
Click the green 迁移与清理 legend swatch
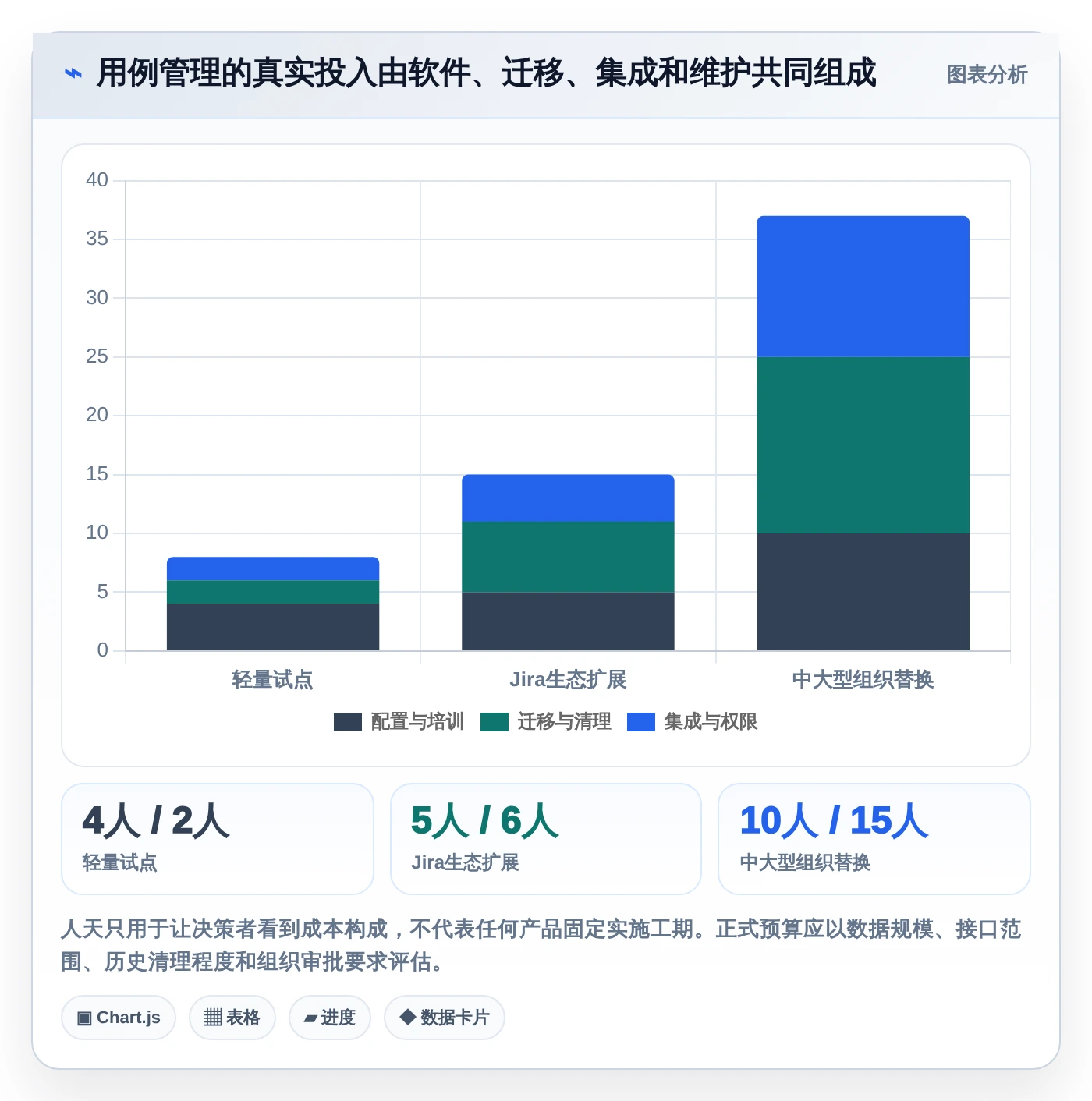494,722
